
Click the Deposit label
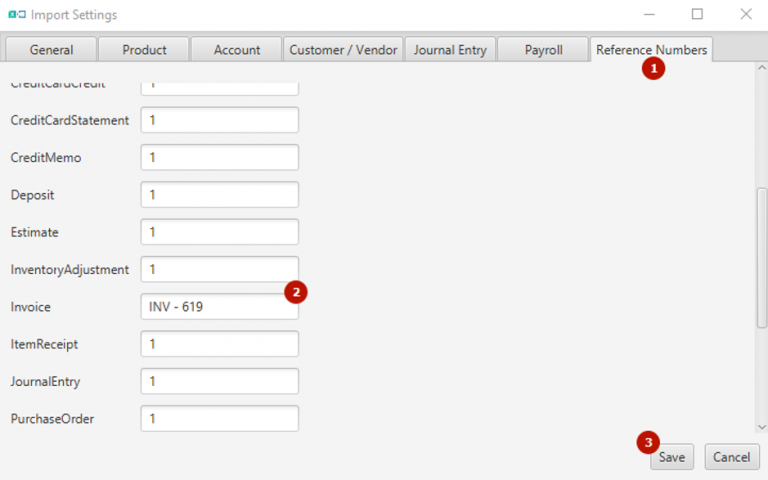coord(32,195)
